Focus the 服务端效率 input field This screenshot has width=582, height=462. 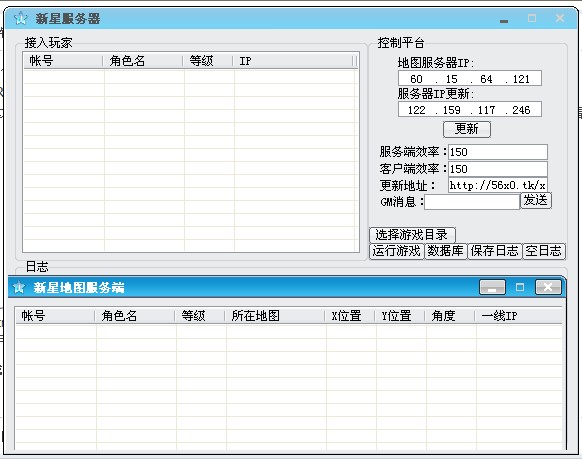tap(498, 152)
